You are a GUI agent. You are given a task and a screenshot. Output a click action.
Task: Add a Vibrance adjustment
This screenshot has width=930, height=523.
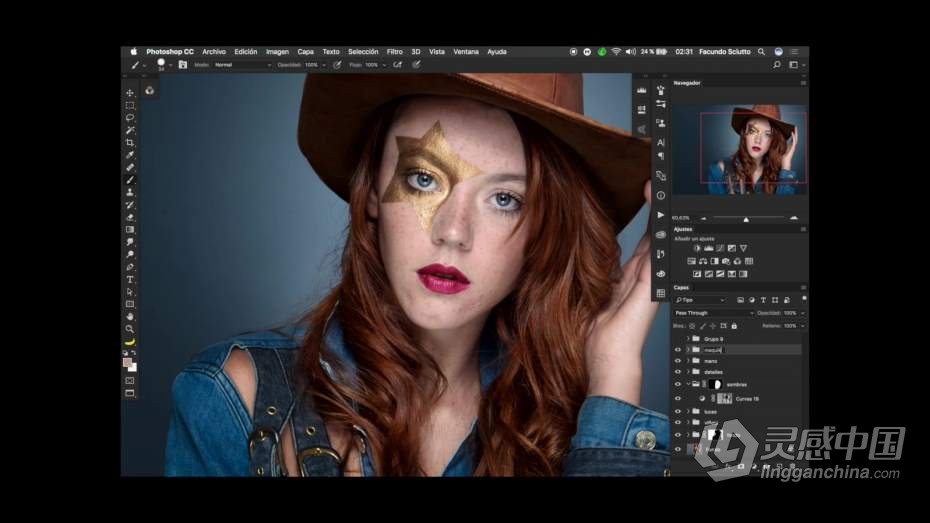743,248
